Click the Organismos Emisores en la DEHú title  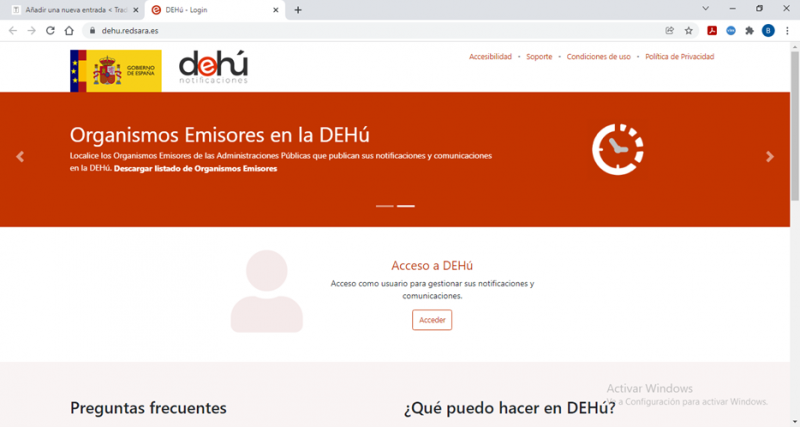(x=219, y=135)
